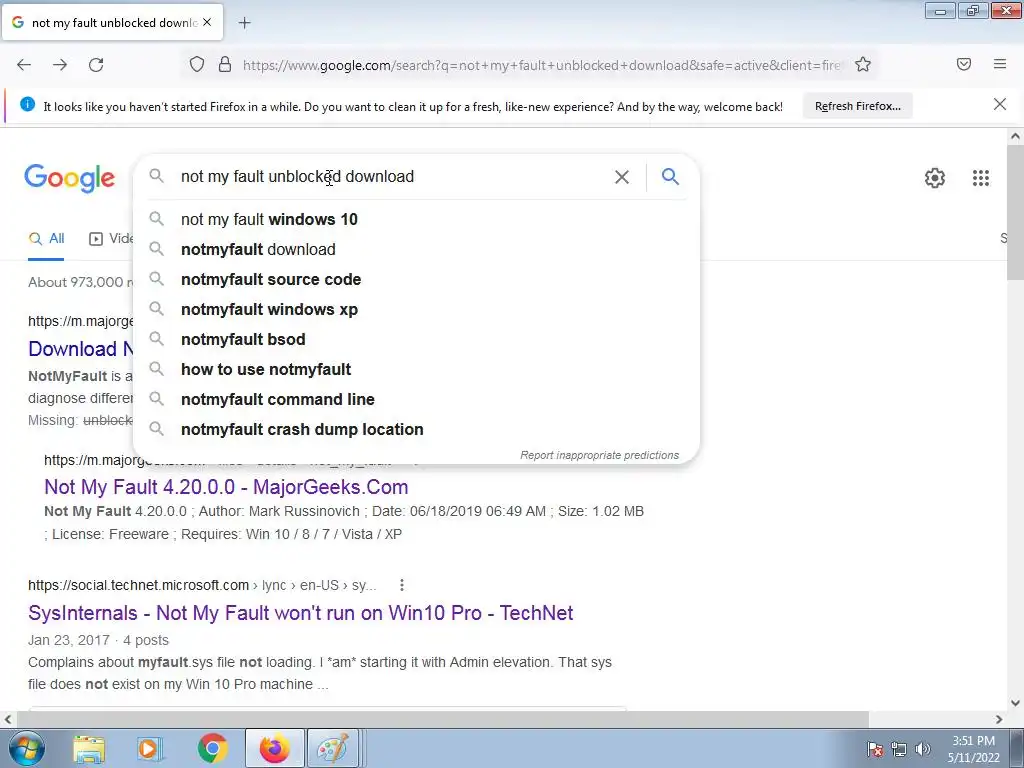Click the Google logo
Viewport: 1024px width, 768px height.
(69, 178)
